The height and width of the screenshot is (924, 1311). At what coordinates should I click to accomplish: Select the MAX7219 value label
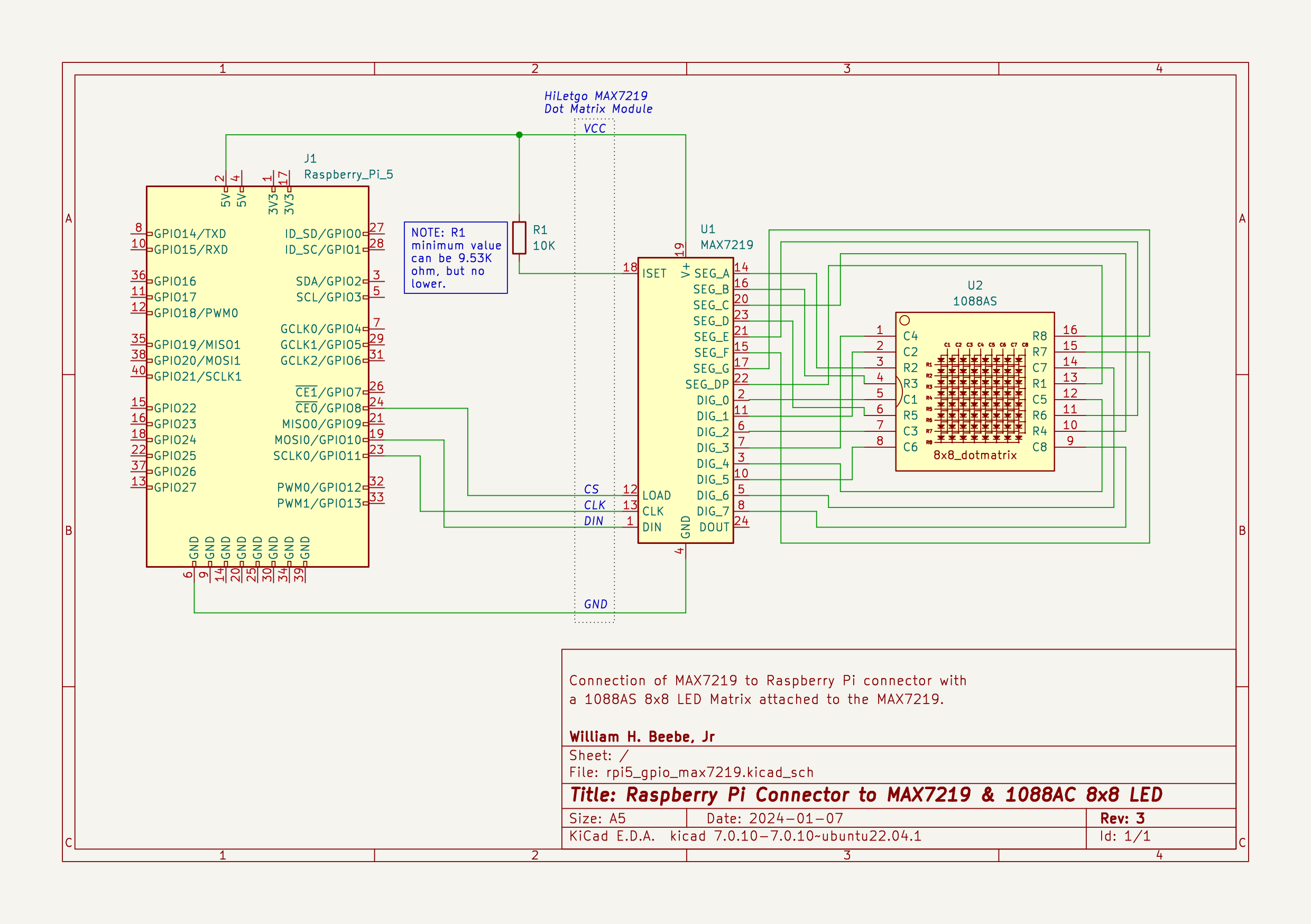pos(727,245)
